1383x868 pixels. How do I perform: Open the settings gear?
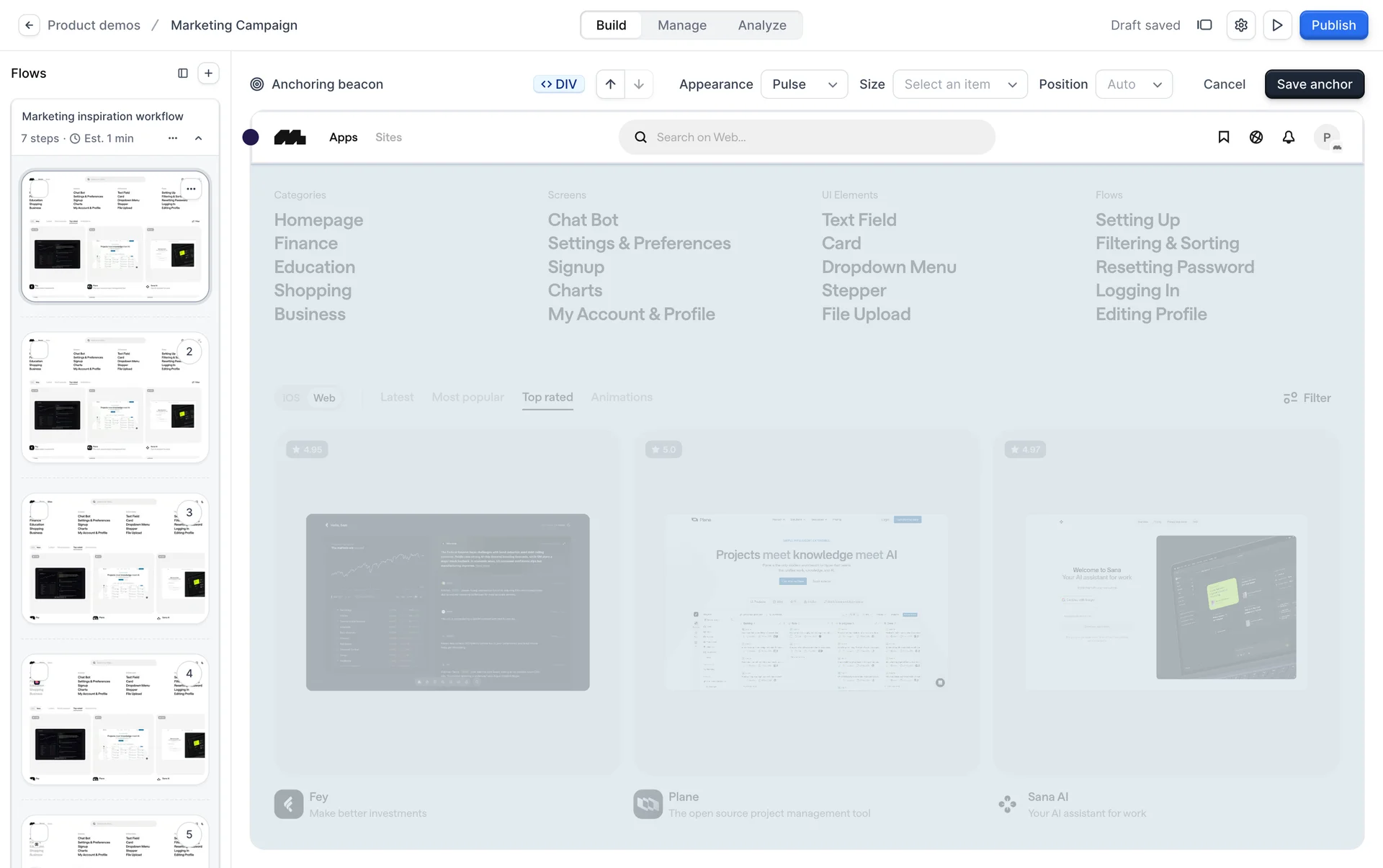1241,25
